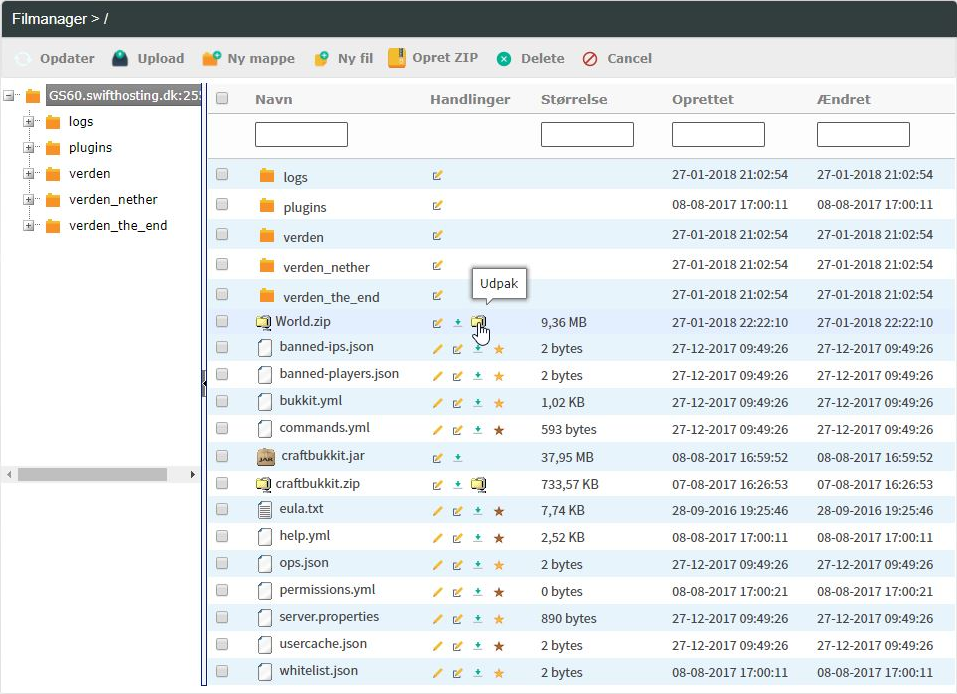Tick the eula.txt checkbox
The width and height of the screenshot is (957, 694).
222,509
